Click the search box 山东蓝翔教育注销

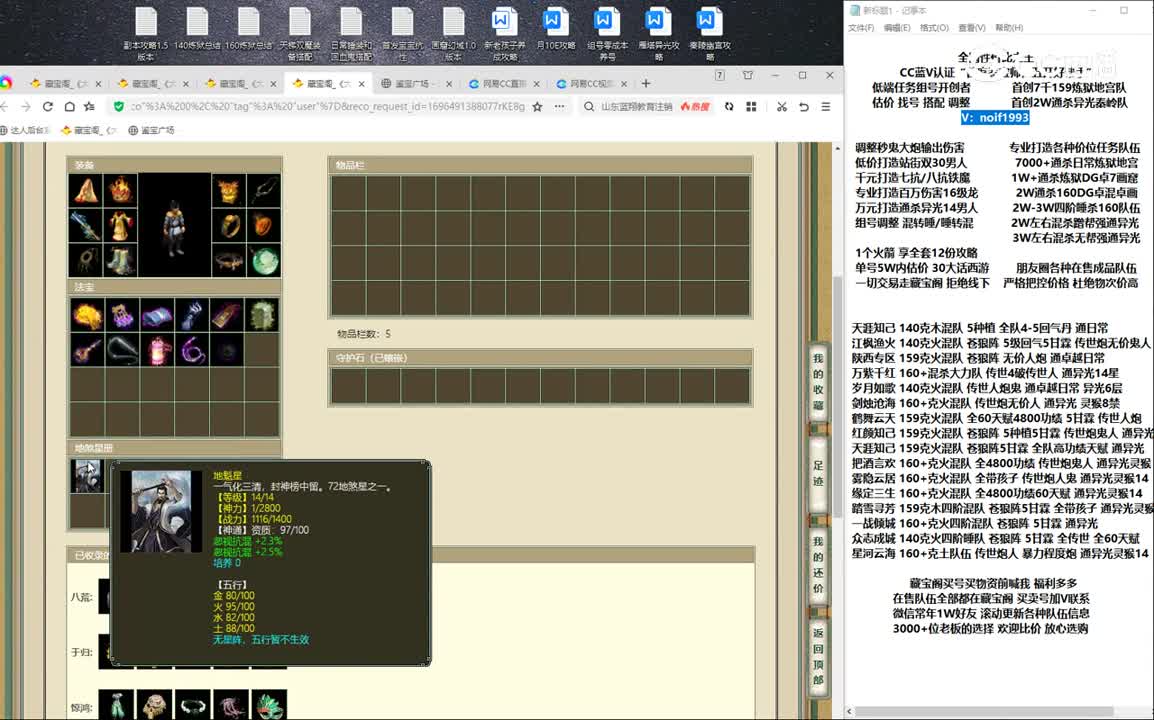636,107
